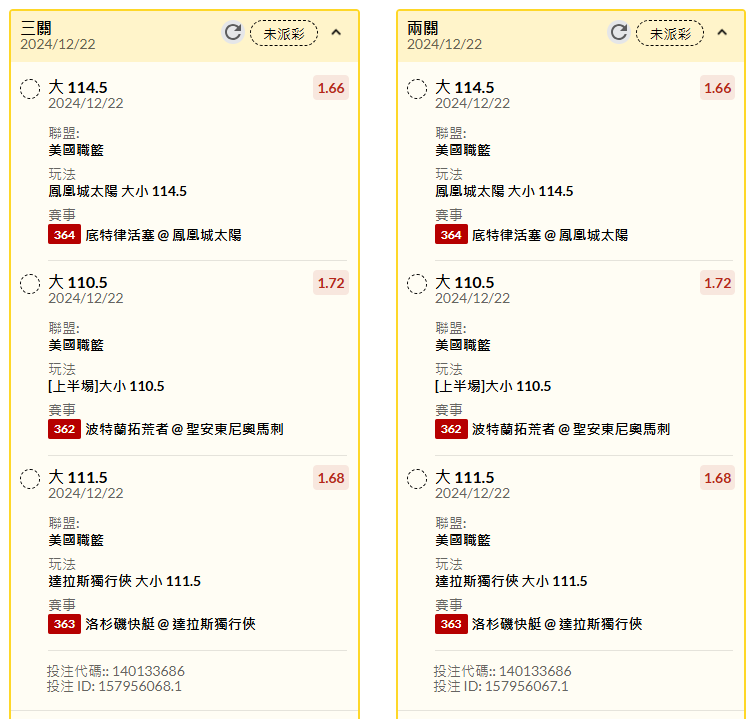Click 達拉斯獨行俠 大小 111.5 in 兩關
This screenshot has width=748, height=719.
[x=511, y=581]
